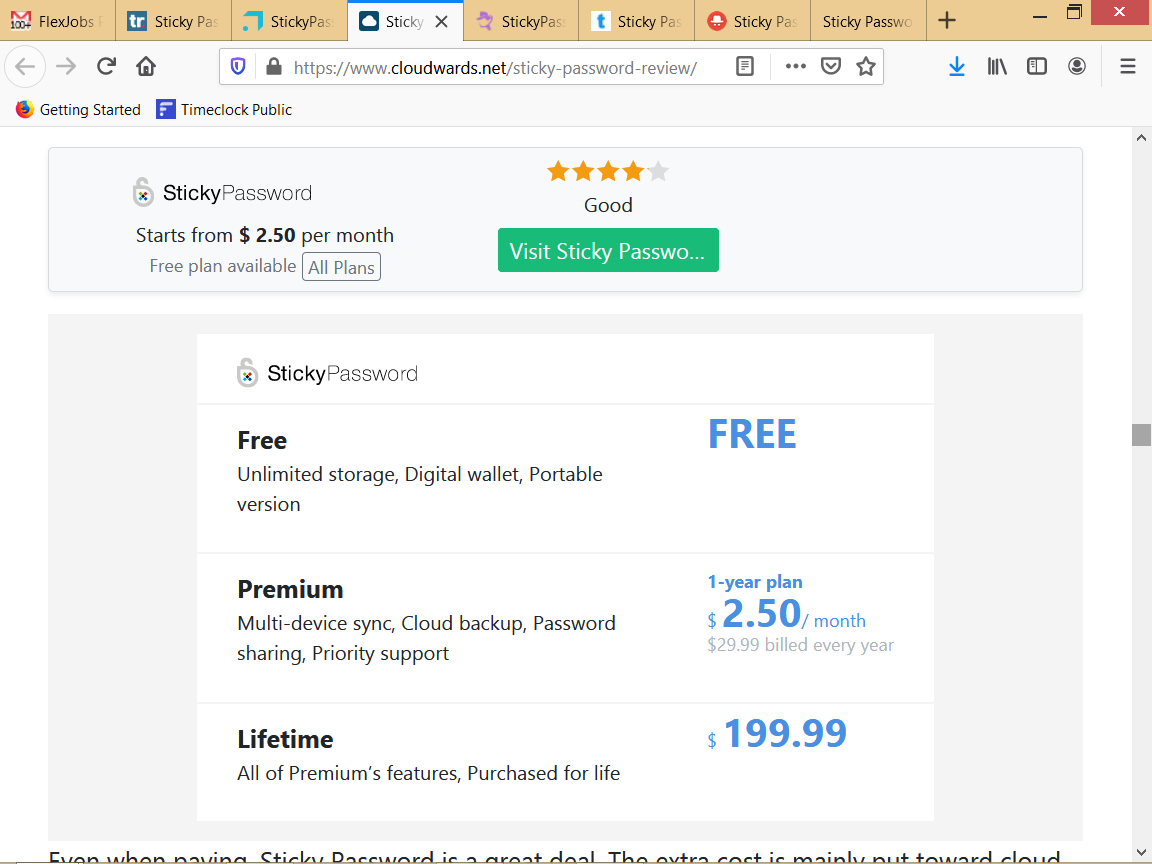The height and width of the screenshot is (864, 1152).
Task: Go to the Firefox home page
Action: [x=146, y=67]
